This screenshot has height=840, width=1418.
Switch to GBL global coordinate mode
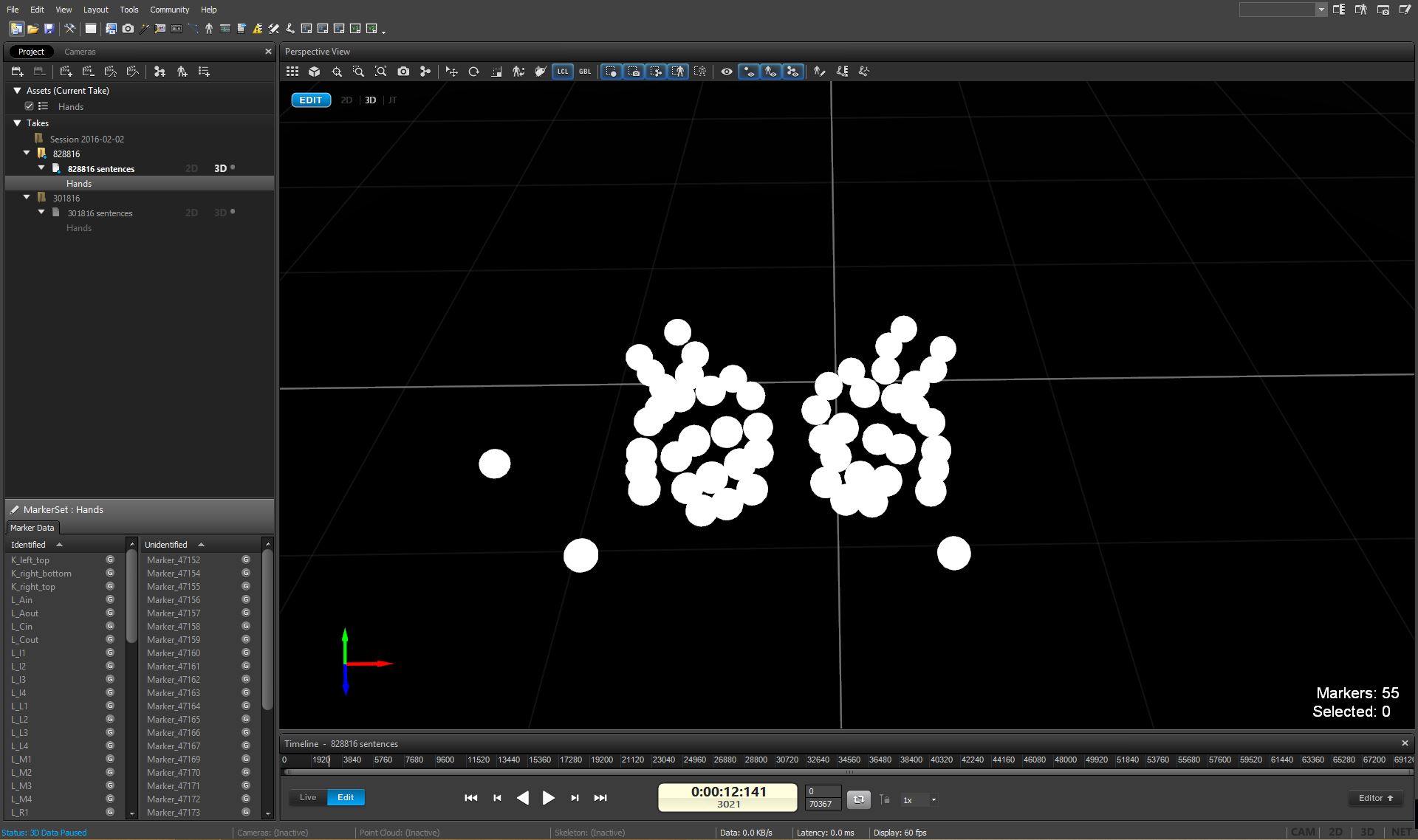coord(585,72)
